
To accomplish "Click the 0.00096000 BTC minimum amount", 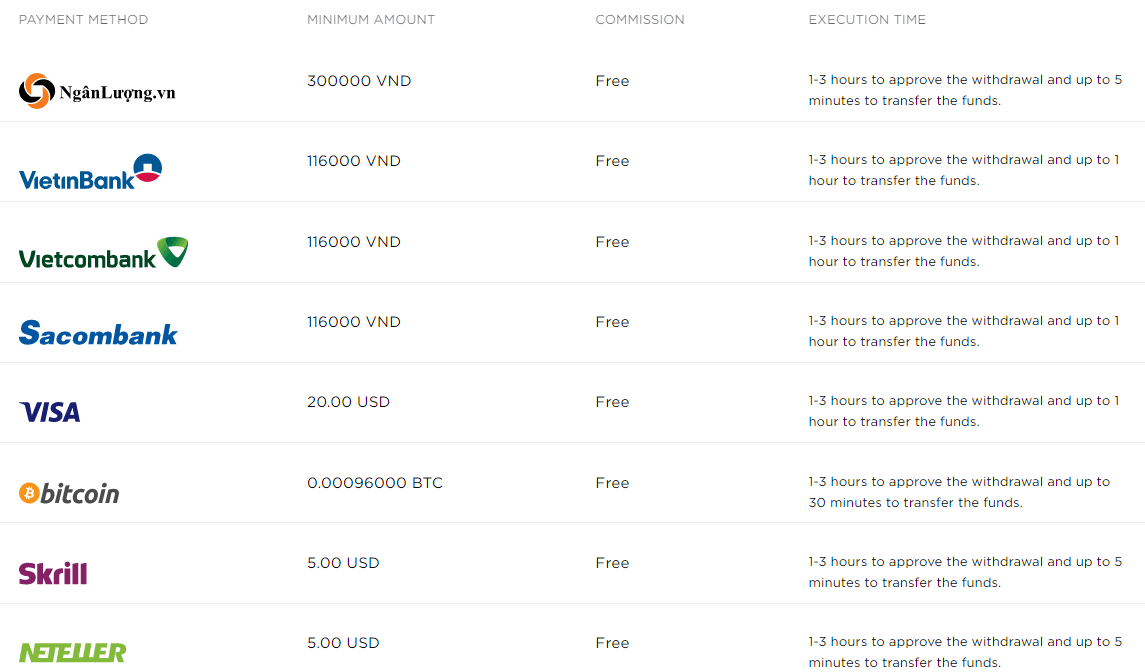I will point(375,483).
